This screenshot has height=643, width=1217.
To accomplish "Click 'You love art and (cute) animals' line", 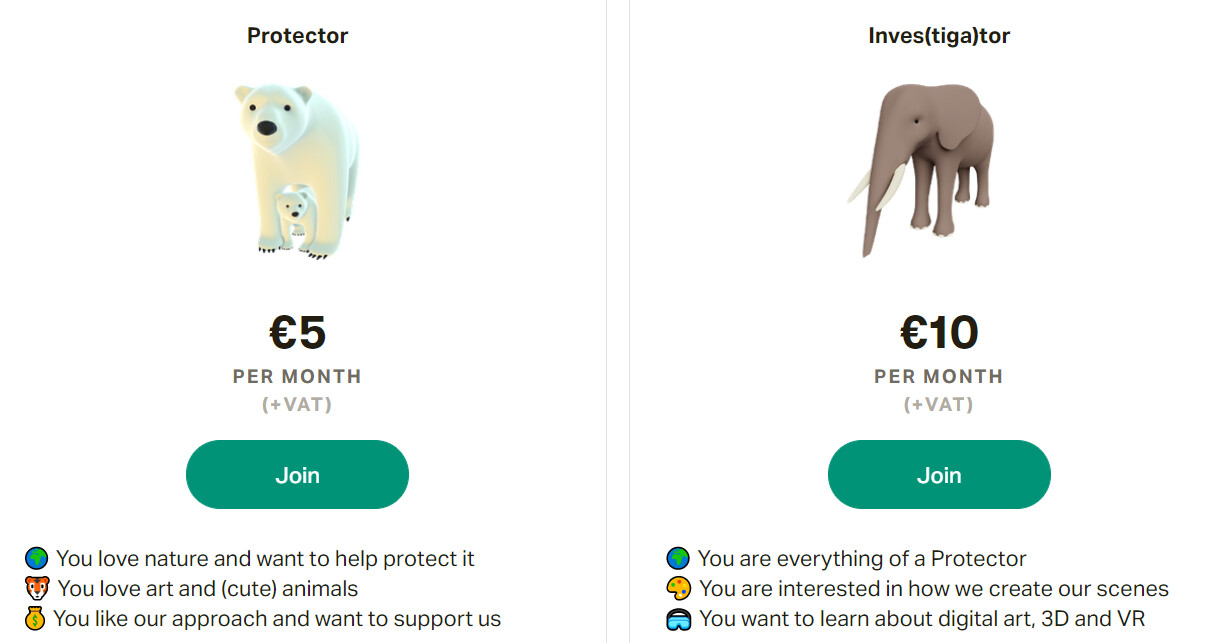I will (x=208, y=589).
